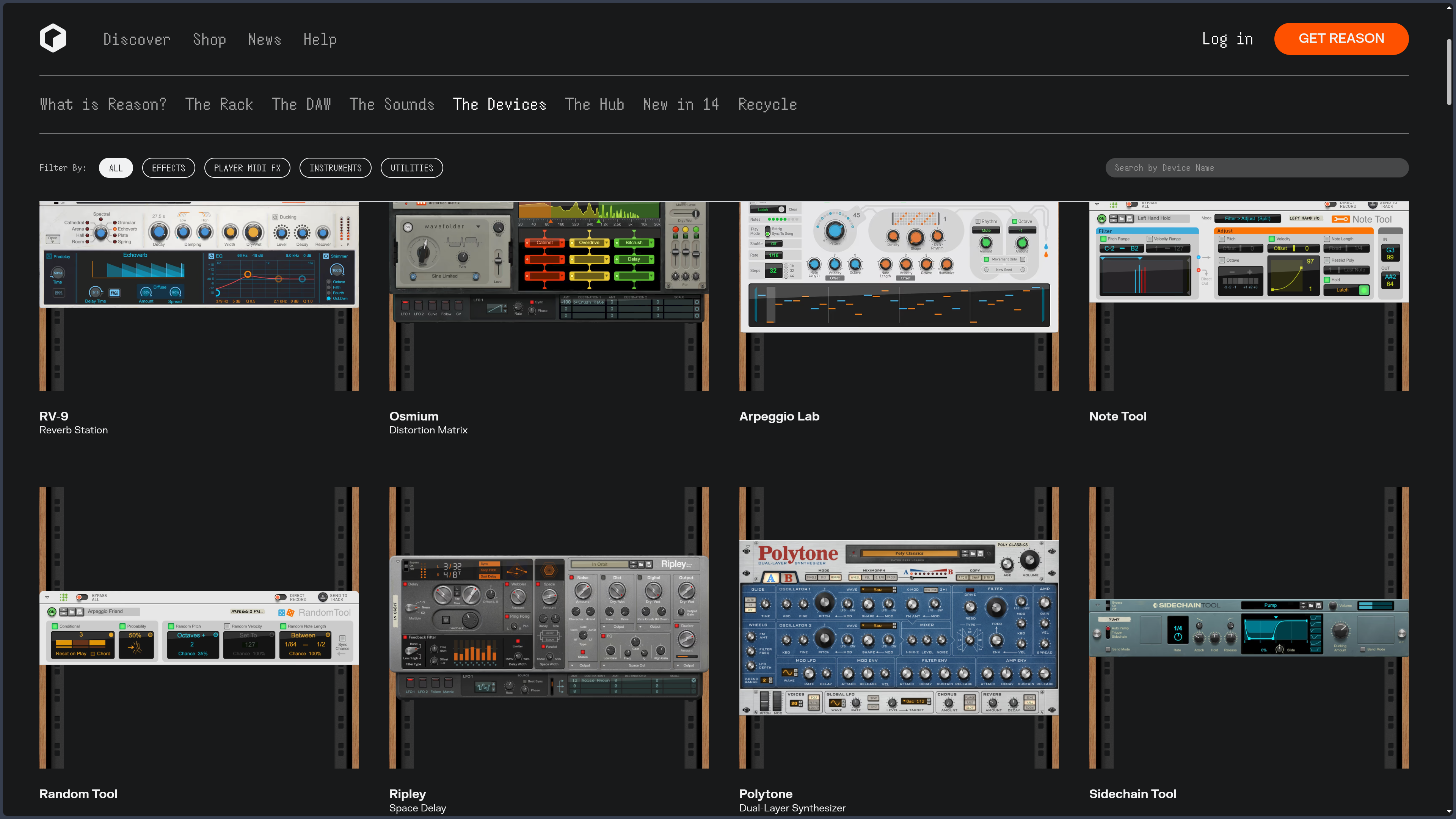Open the Arpeggio Lab device image
1456x819 pixels.
899,296
